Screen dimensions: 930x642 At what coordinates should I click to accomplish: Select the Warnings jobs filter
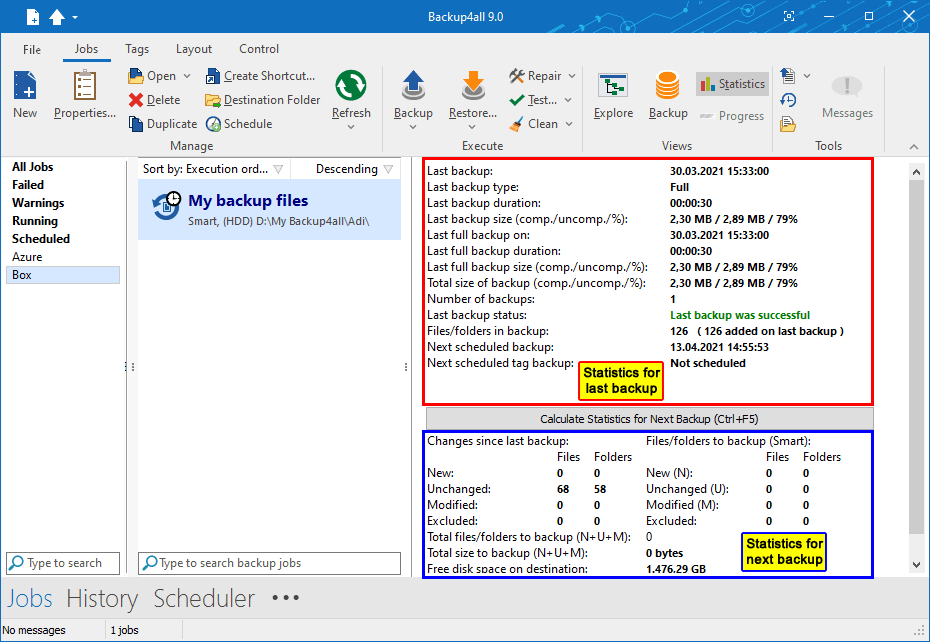coord(38,203)
